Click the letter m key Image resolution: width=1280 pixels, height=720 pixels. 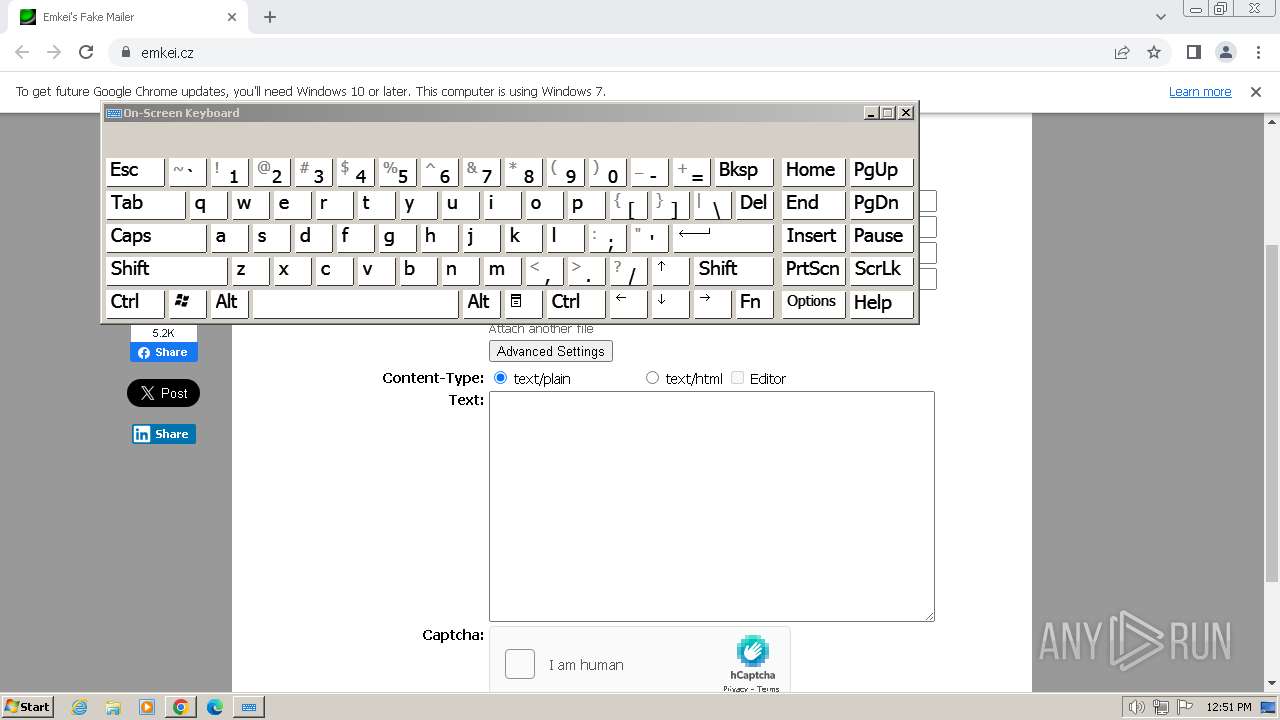502,269
